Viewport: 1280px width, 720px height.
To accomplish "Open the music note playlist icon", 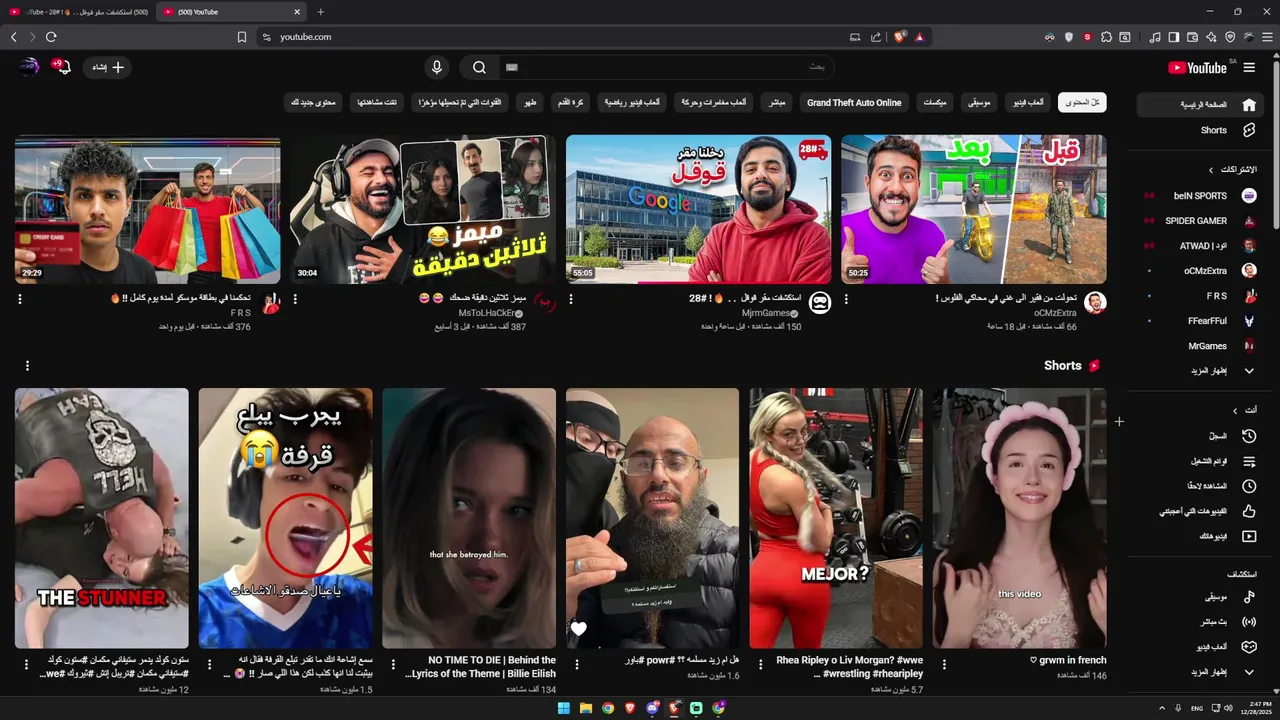I will [1155, 37].
